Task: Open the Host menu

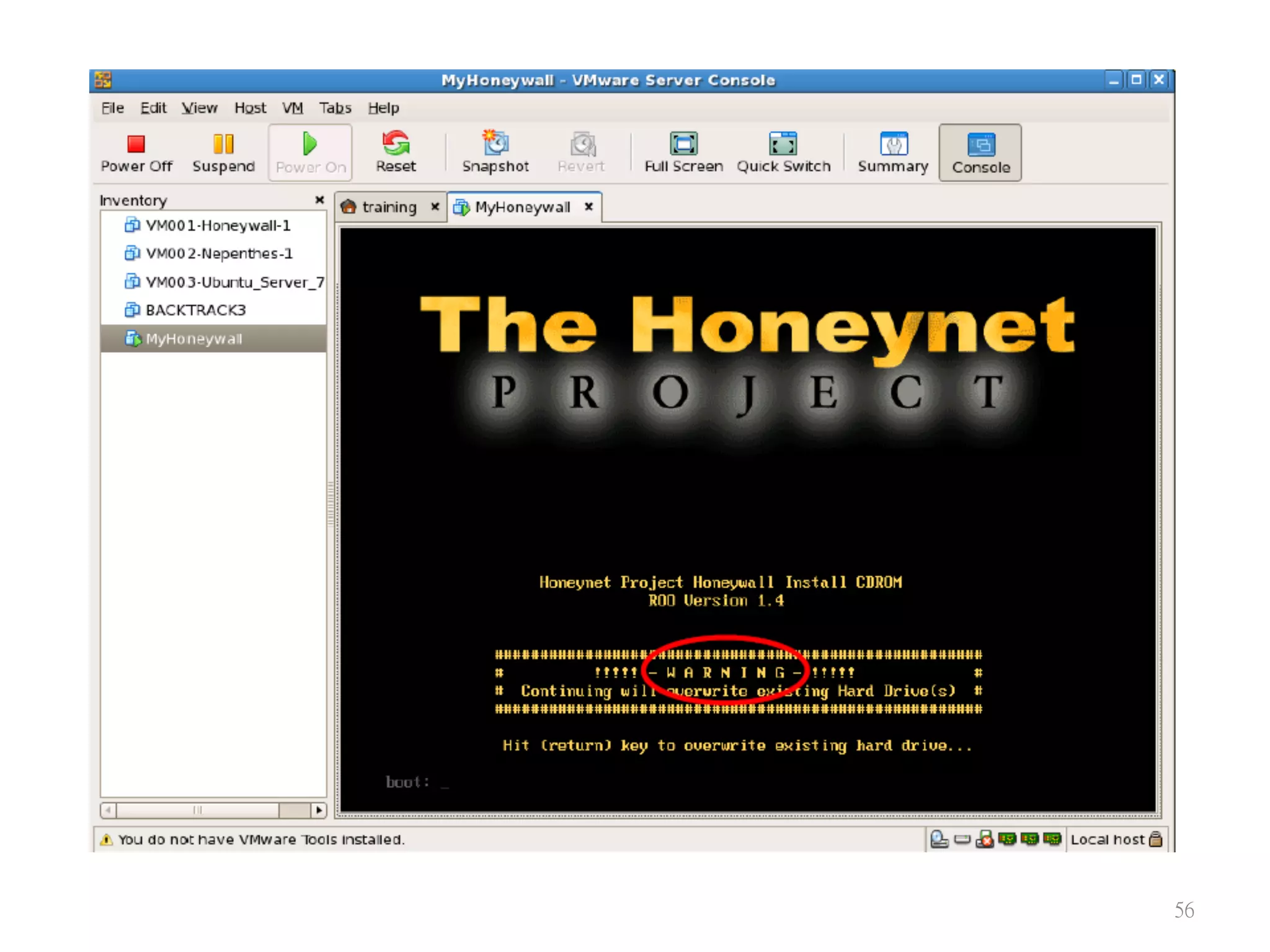Action: pyautogui.click(x=250, y=108)
